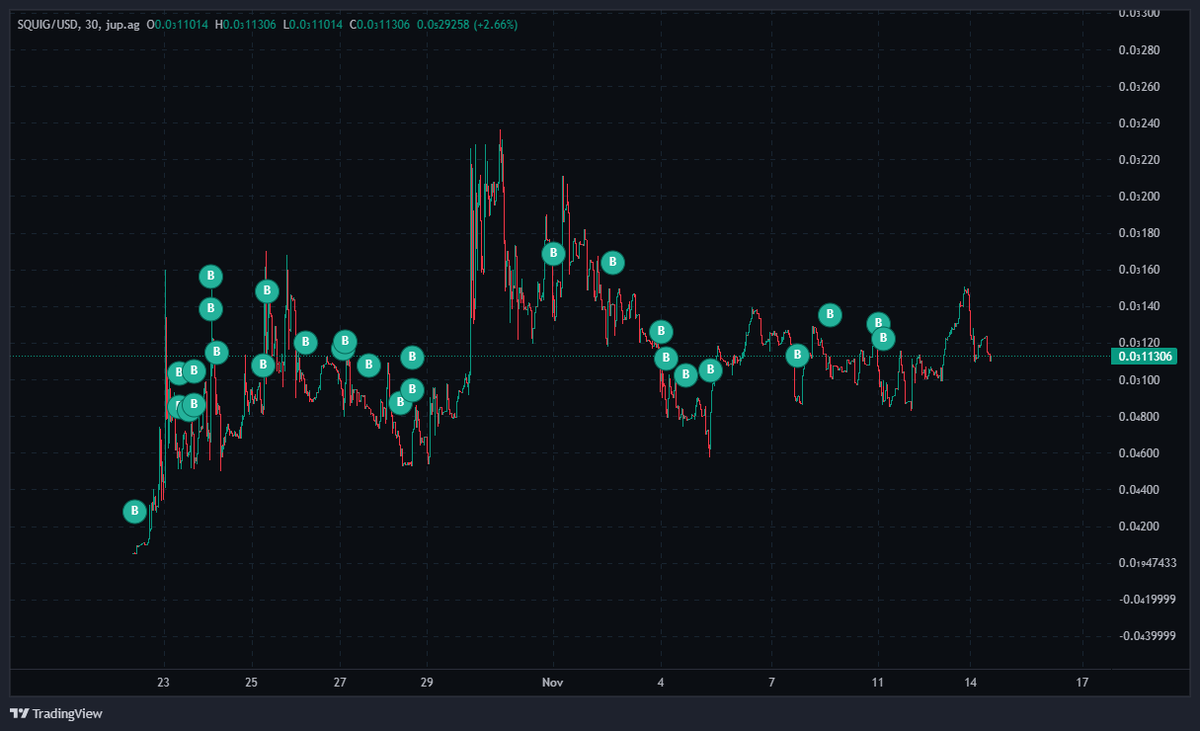Click the 7 date label on time axis

(772, 683)
